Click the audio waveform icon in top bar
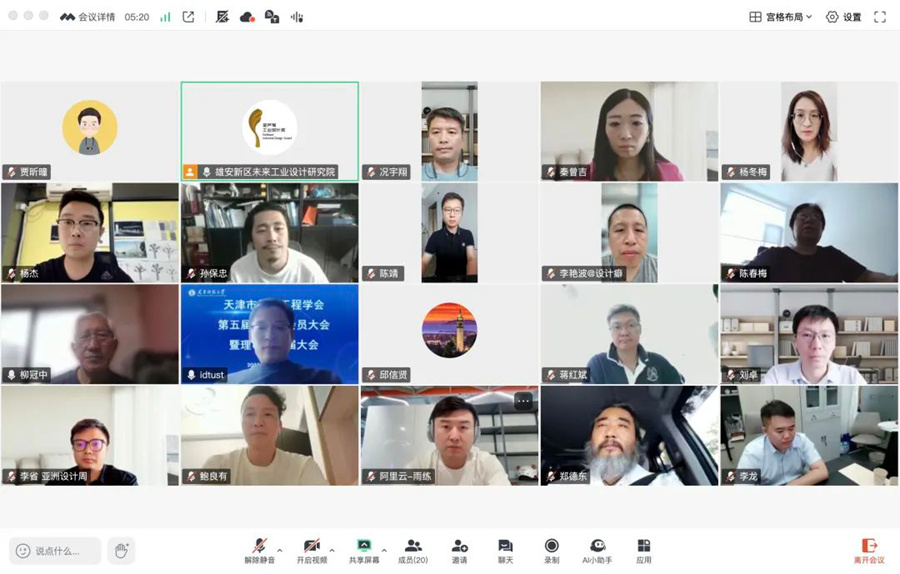Screen dimensions: 900x574 (297, 17)
